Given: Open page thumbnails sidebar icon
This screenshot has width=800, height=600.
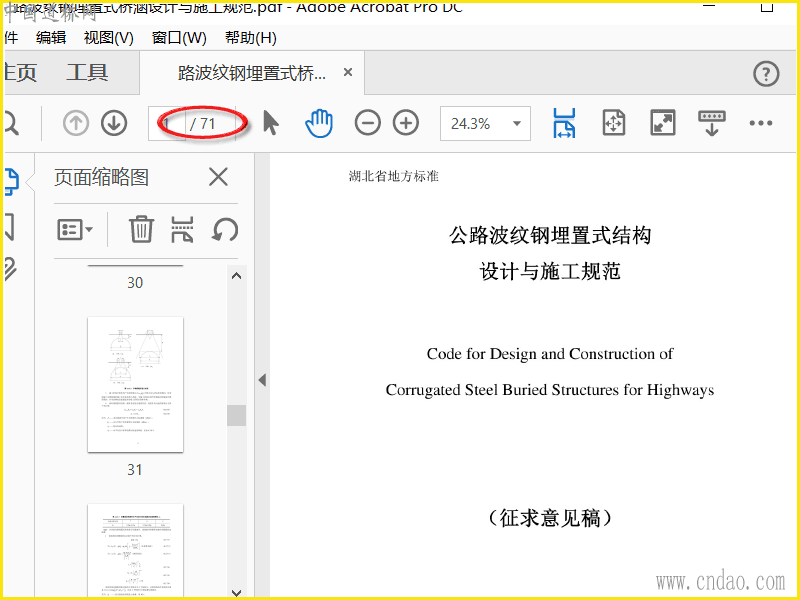Looking at the screenshot, I should 11,182.
